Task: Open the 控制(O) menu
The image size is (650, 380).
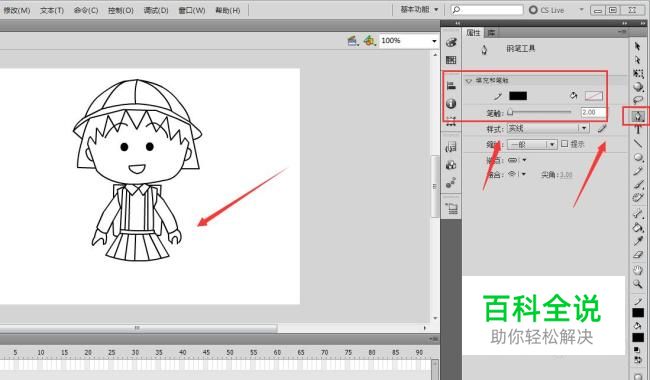Action: tap(121, 10)
